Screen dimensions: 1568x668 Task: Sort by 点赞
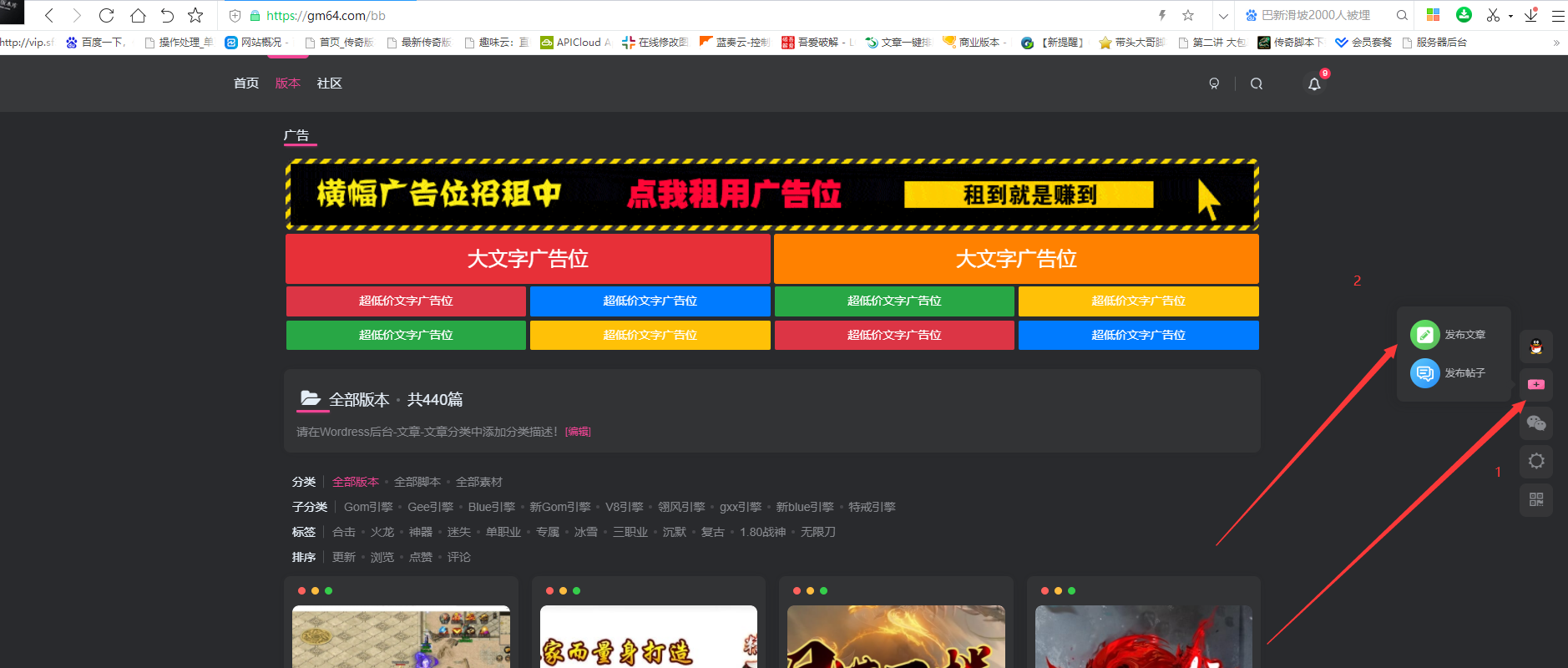[421, 557]
